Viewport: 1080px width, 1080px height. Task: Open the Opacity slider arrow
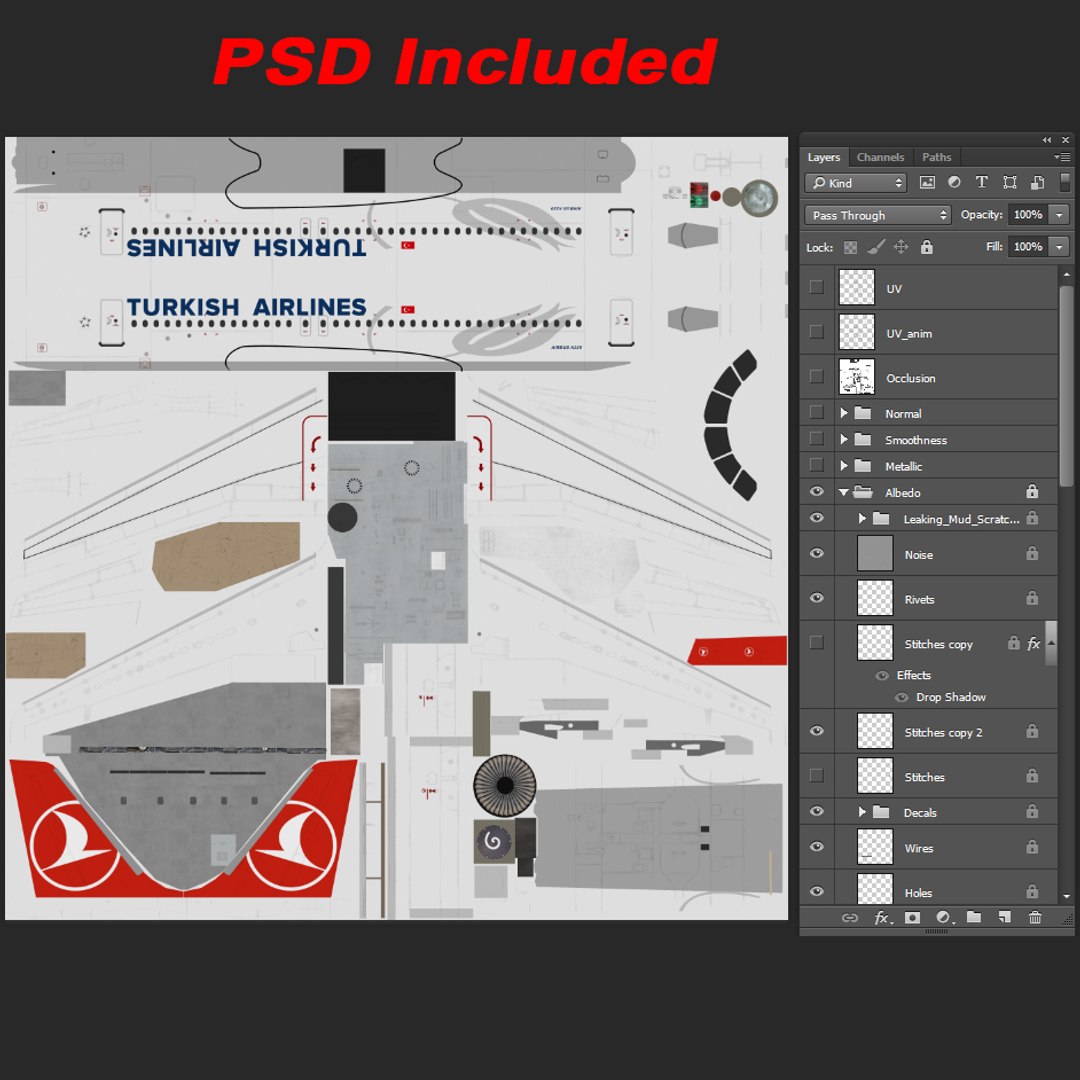point(1059,215)
